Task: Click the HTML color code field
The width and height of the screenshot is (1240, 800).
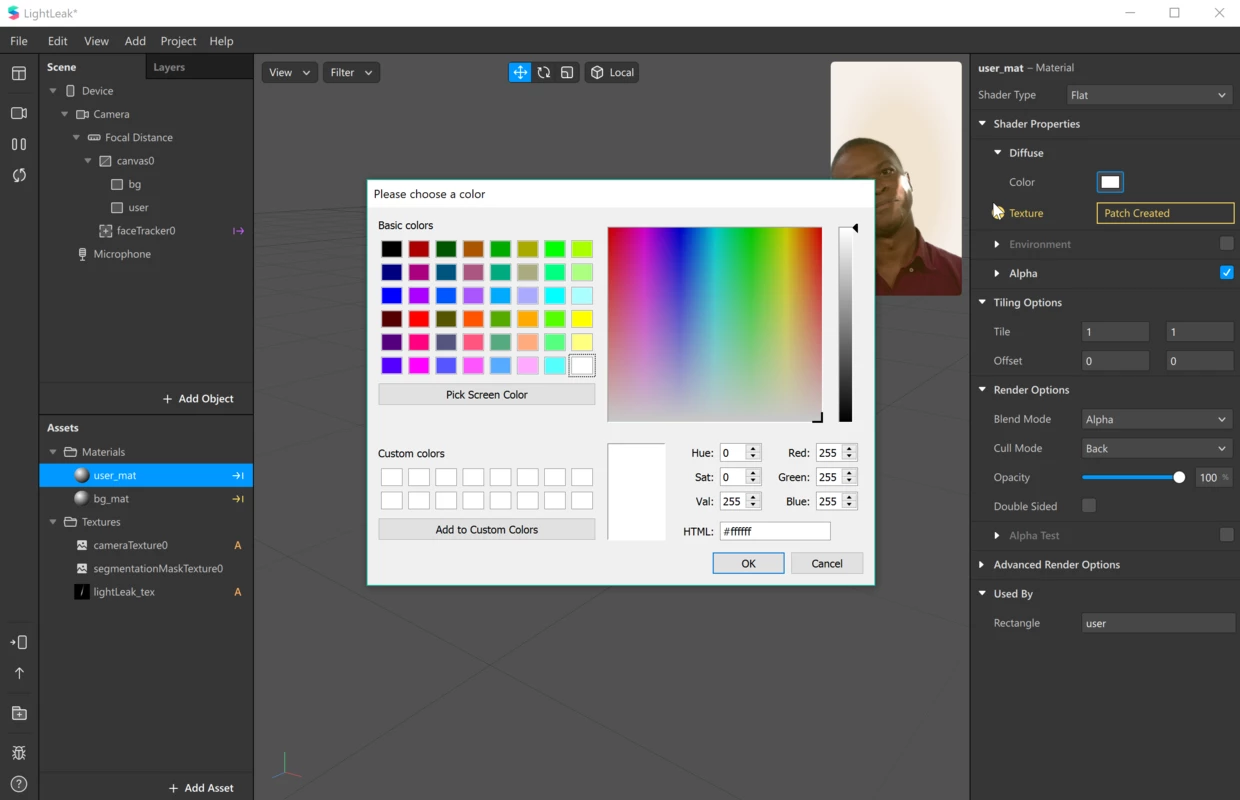Action: coord(774,532)
